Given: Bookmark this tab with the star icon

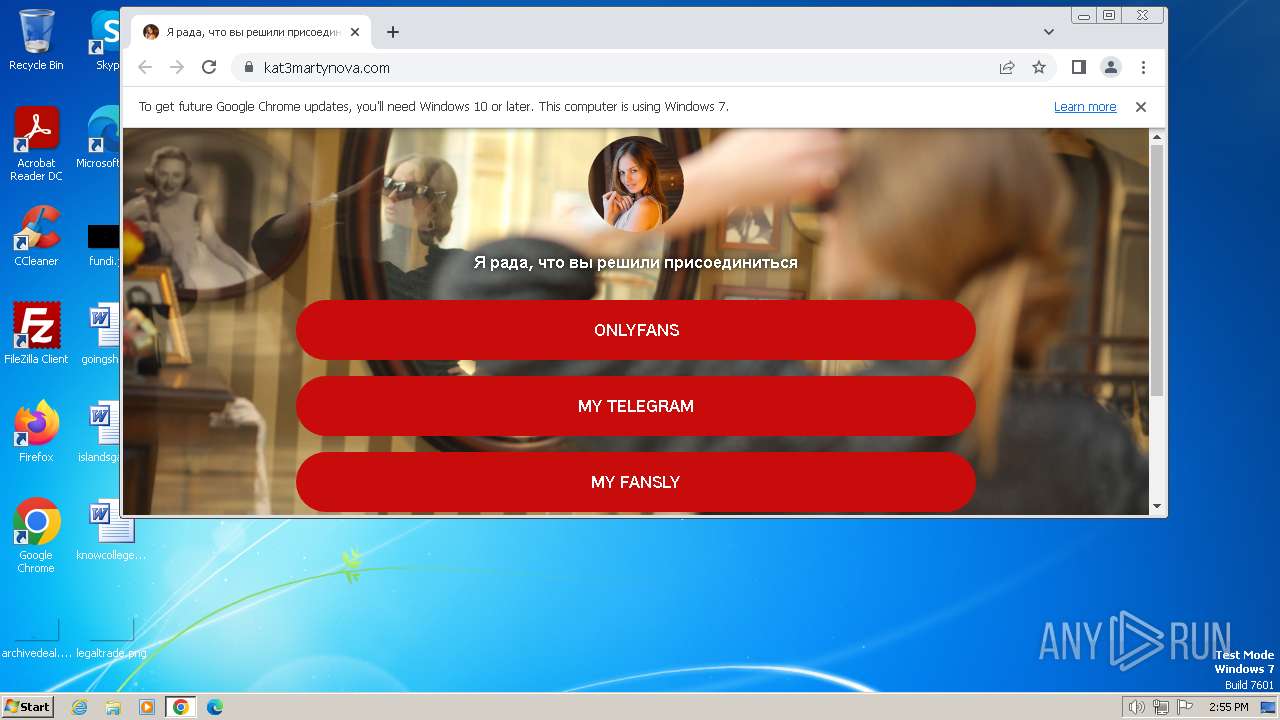Looking at the screenshot, I should tap(1039, 67).
